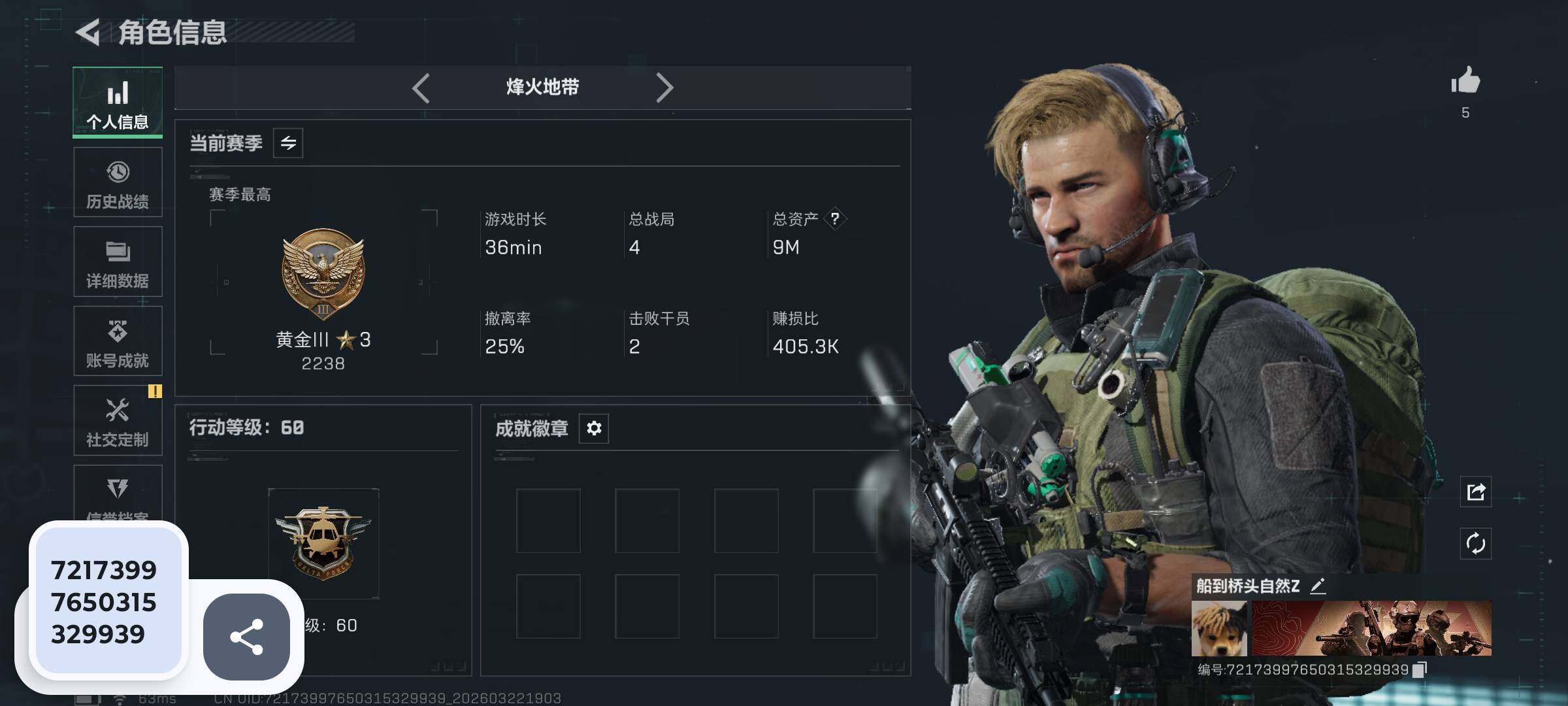Like the profile with thumbs-up icon

(1465, 81)
